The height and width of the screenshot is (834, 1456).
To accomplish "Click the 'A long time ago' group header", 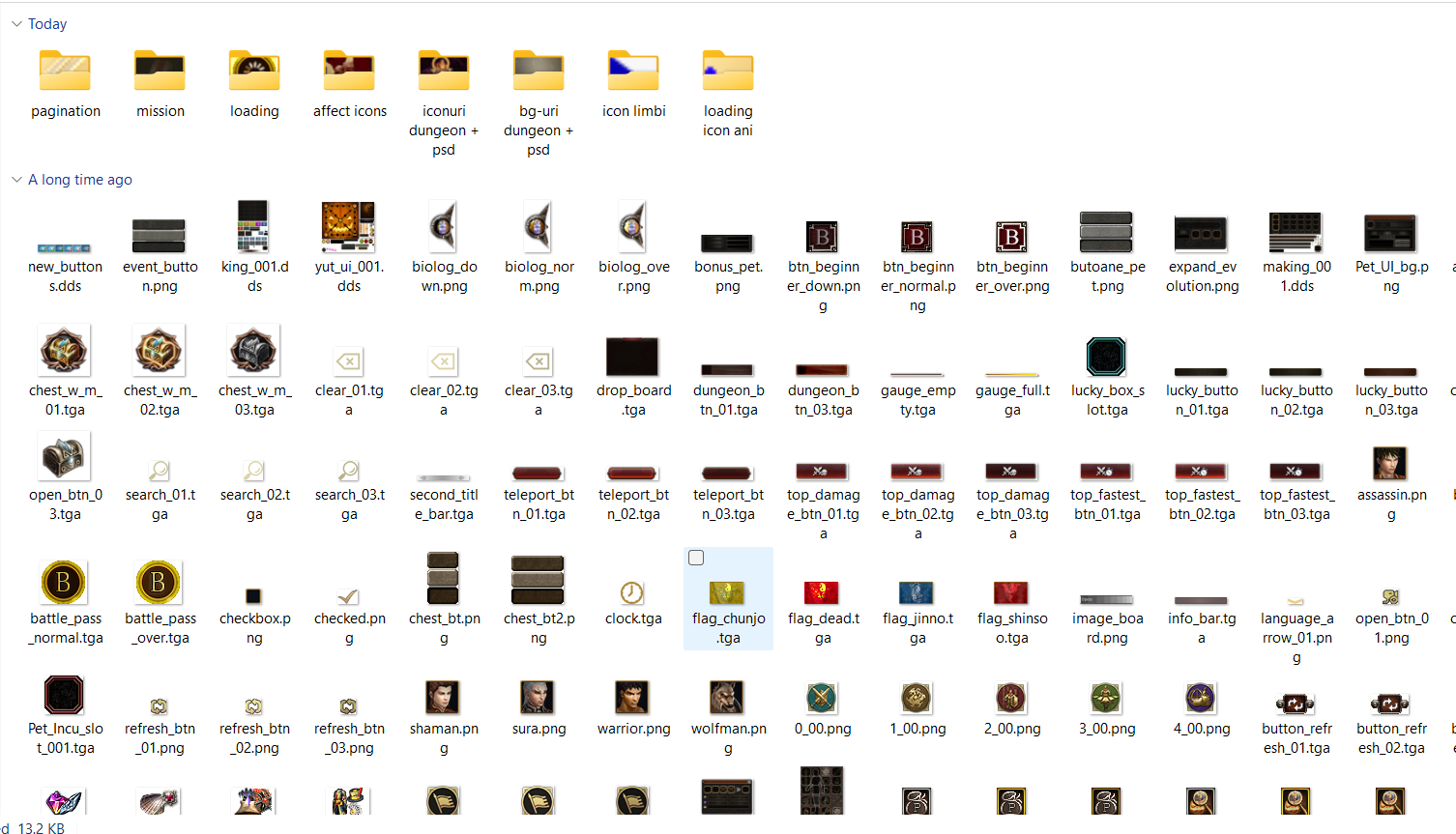I will (x=80, y=180).
